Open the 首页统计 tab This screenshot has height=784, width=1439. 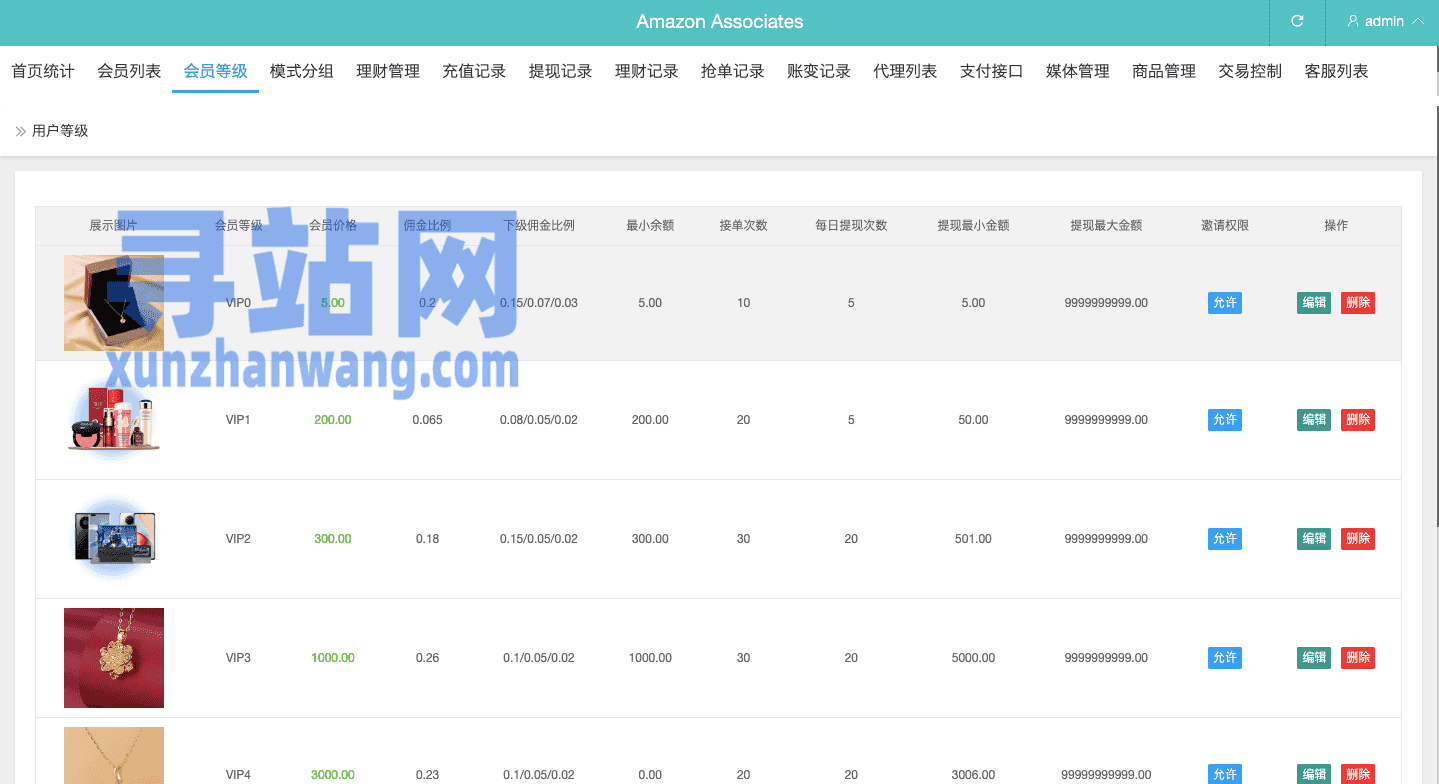43,71
